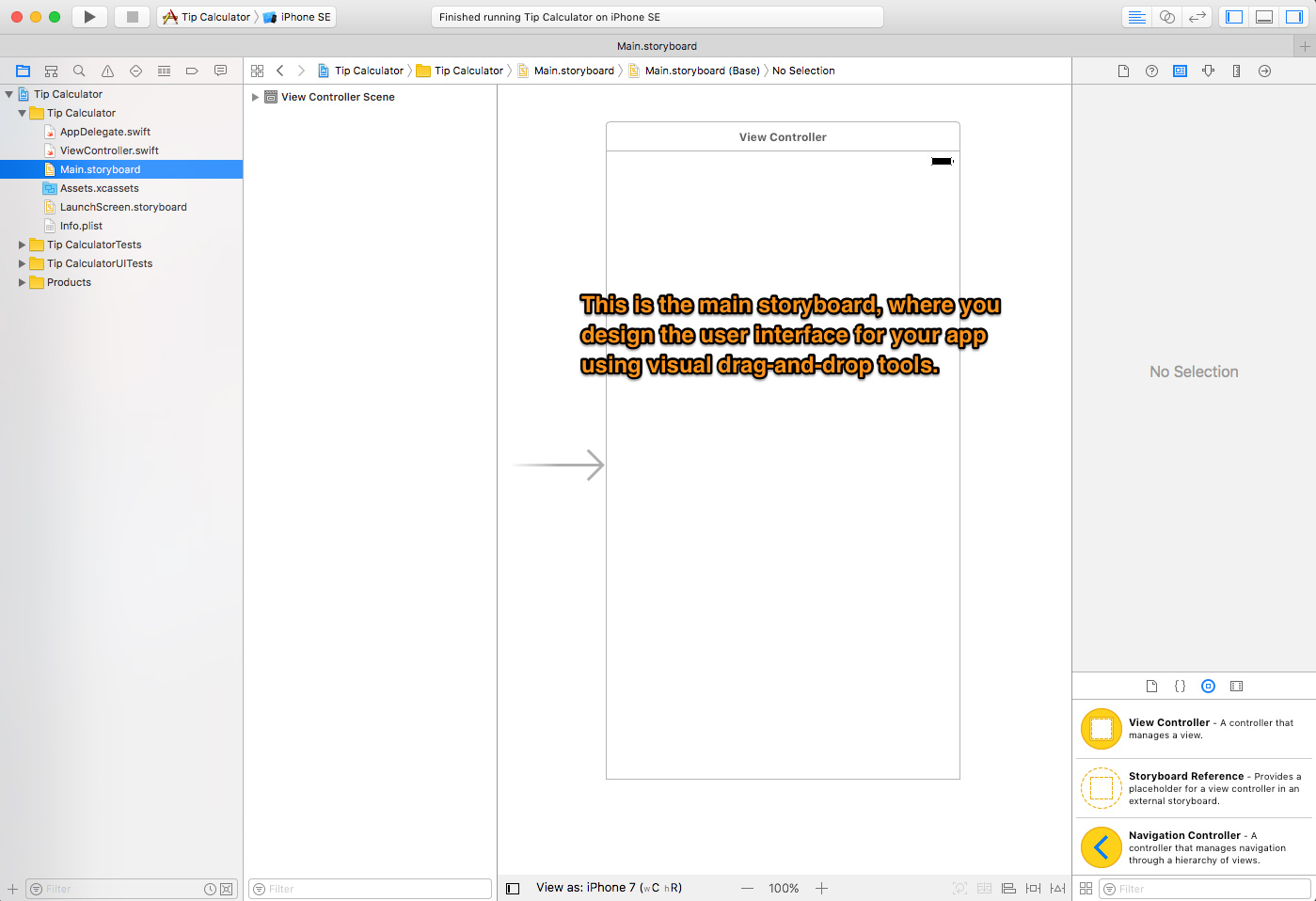Viewport: 1316px width, 901px height.
Task: Add a new file with plus button
Action: coord(12,889)
